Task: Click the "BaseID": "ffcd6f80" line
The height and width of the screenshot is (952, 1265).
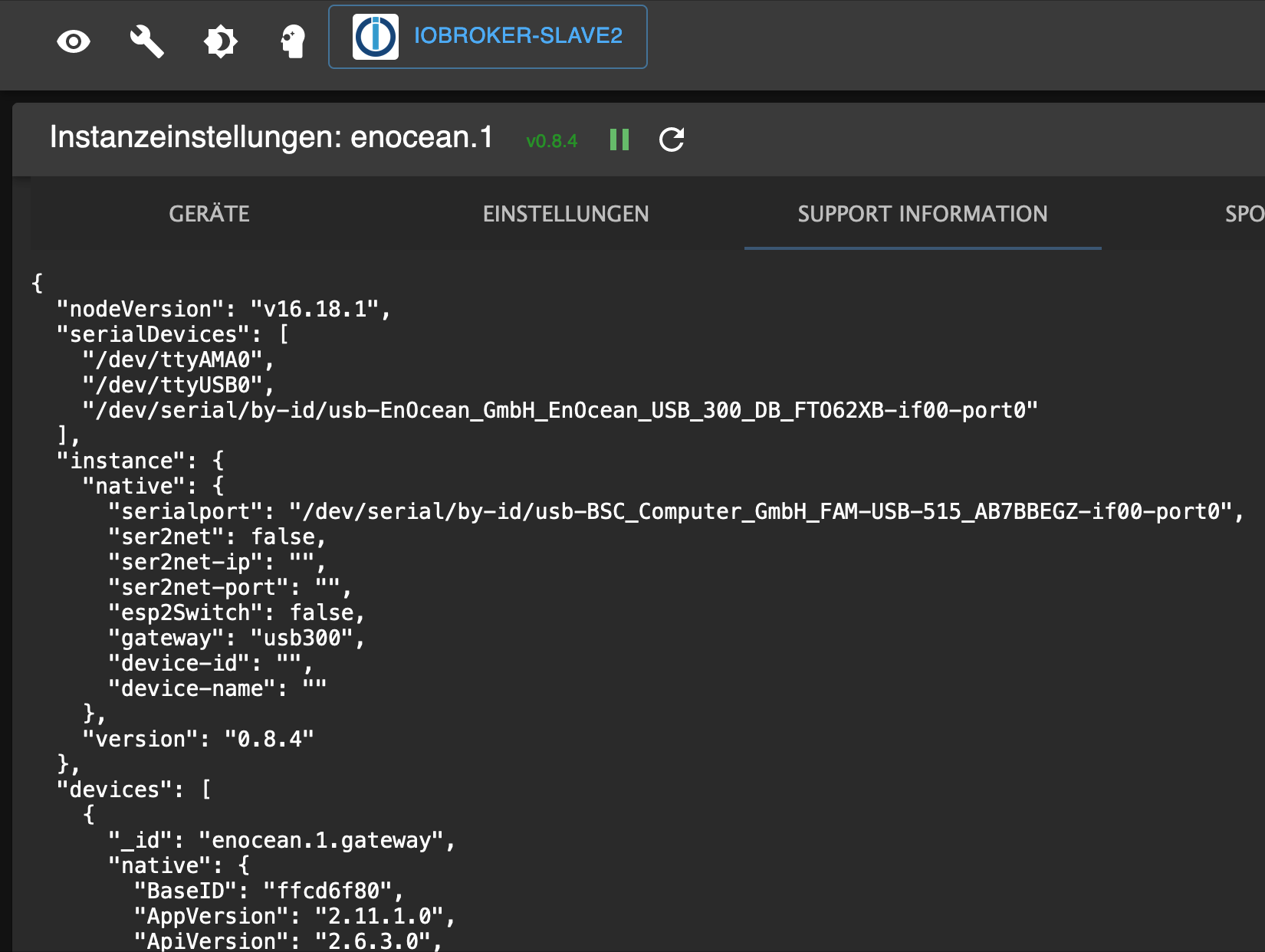Action: pos(269,891)
